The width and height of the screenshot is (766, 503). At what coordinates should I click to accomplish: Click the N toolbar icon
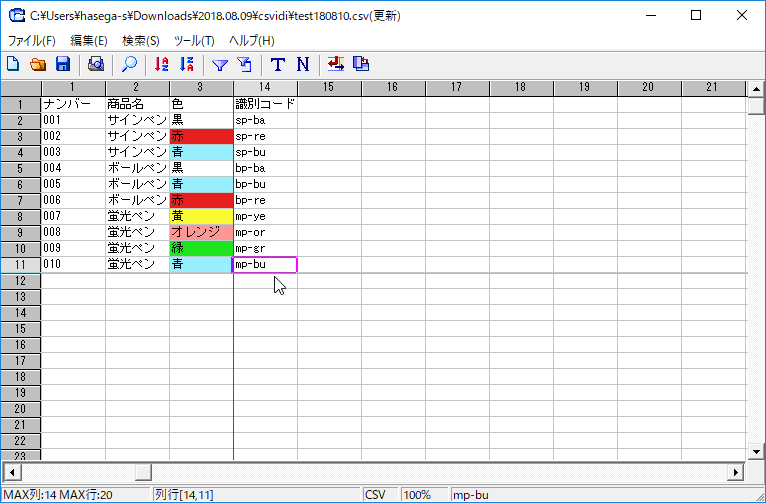click(303, 64)
